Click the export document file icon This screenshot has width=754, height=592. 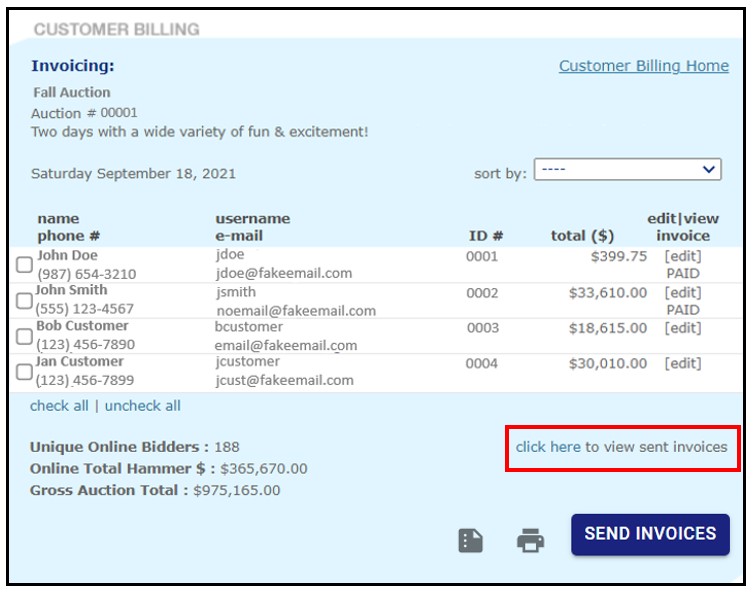[470, 541]
